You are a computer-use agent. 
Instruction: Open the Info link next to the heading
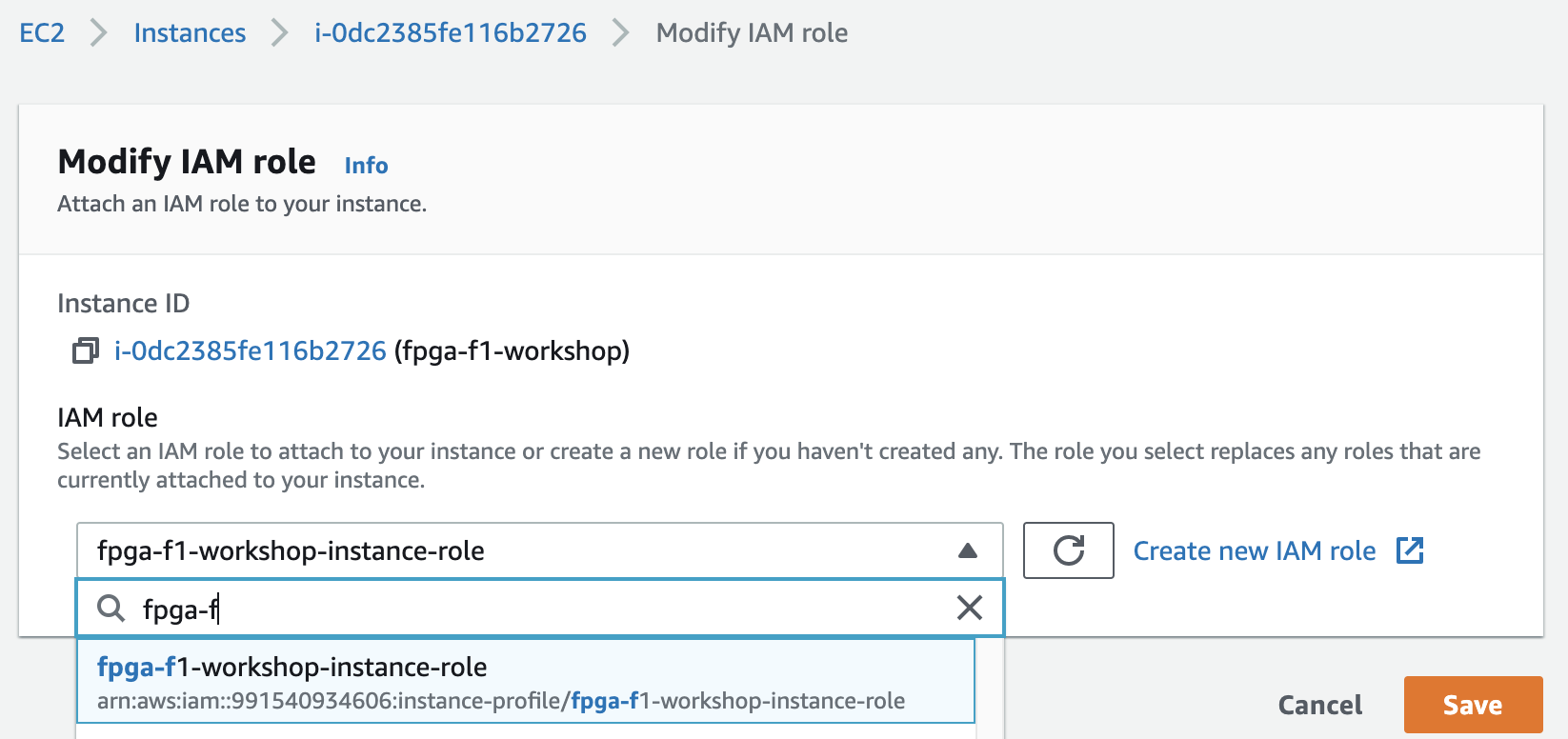point(366,166)
